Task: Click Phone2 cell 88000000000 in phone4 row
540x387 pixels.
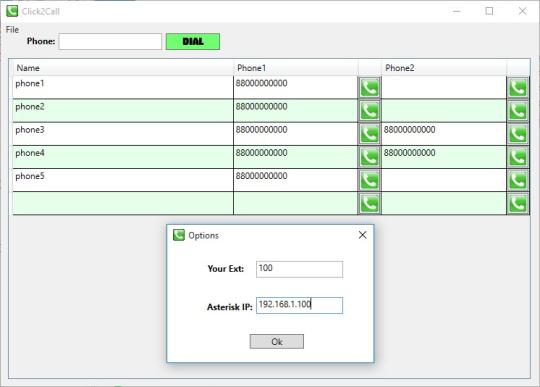Action: 444,157
